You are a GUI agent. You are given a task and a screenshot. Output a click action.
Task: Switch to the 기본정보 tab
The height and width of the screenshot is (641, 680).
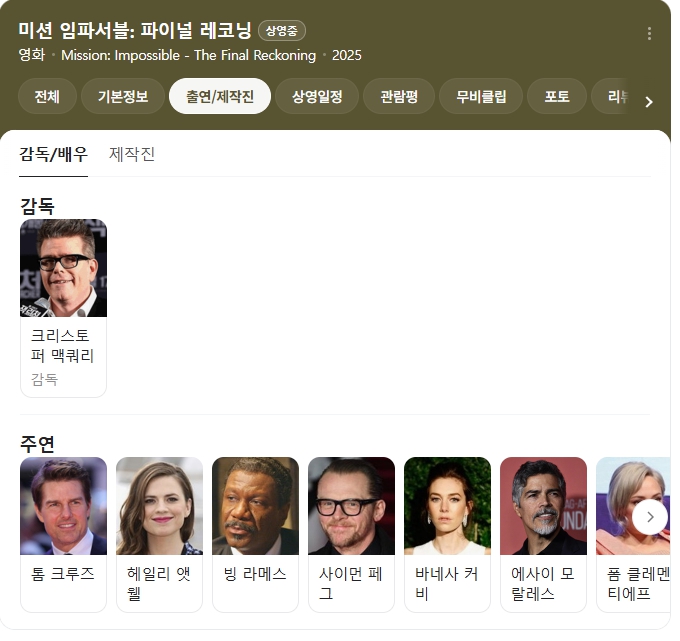tap(123, 96)
